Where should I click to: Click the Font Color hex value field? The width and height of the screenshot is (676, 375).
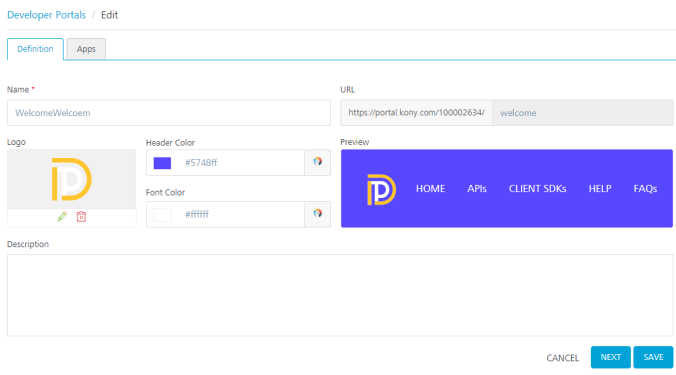pyautogui.click(x=241, y=214)
